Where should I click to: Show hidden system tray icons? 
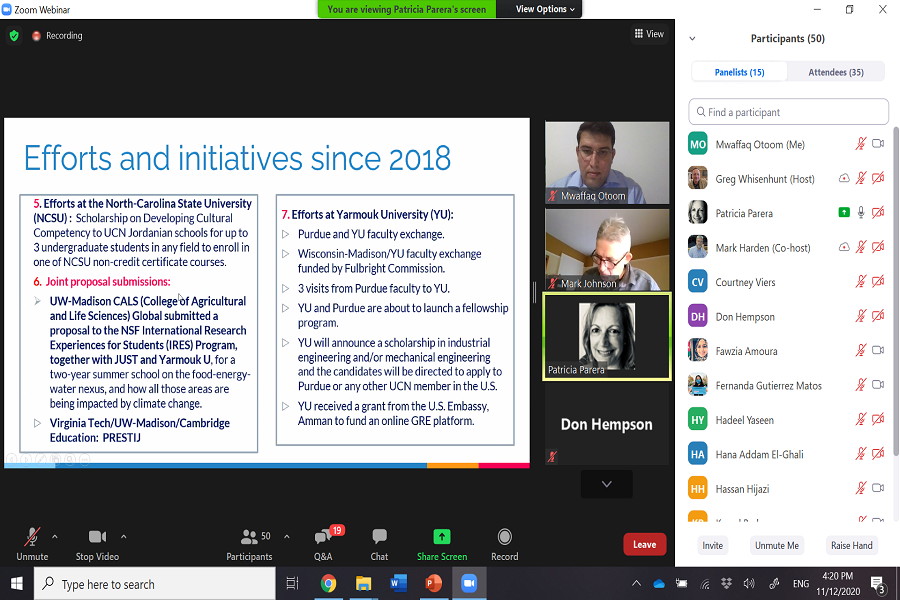coord(636,584)
